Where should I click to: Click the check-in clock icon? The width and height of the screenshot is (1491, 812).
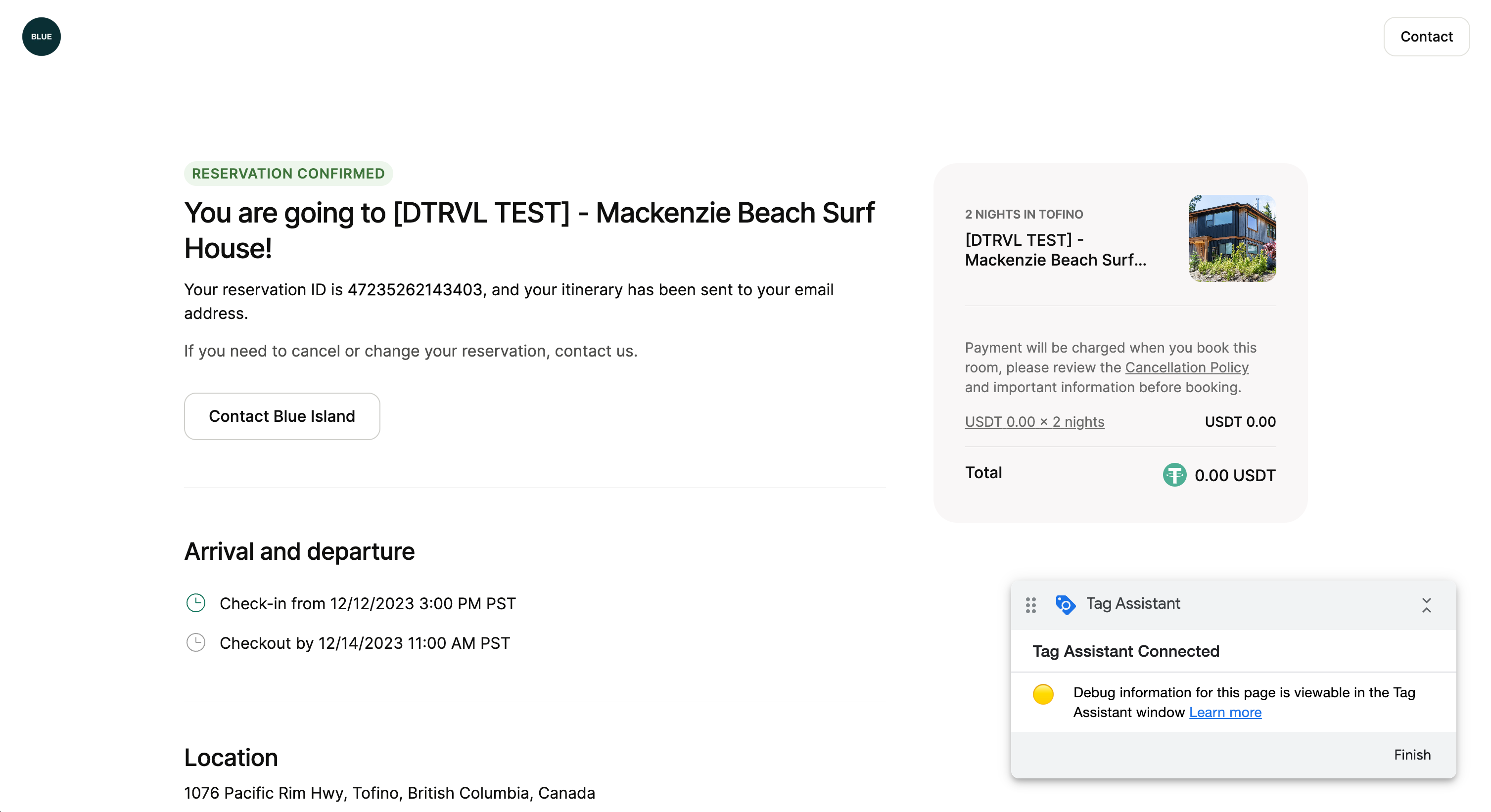point(195,603)
